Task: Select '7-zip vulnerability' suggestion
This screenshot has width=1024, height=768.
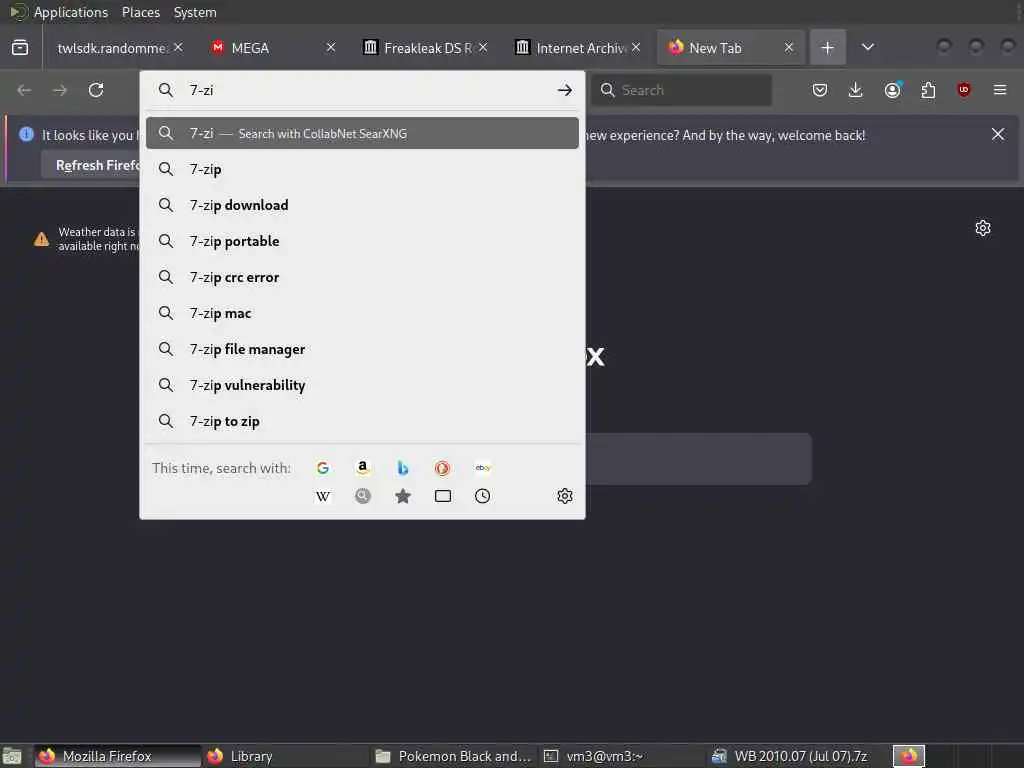Action: tap(362, 385)
